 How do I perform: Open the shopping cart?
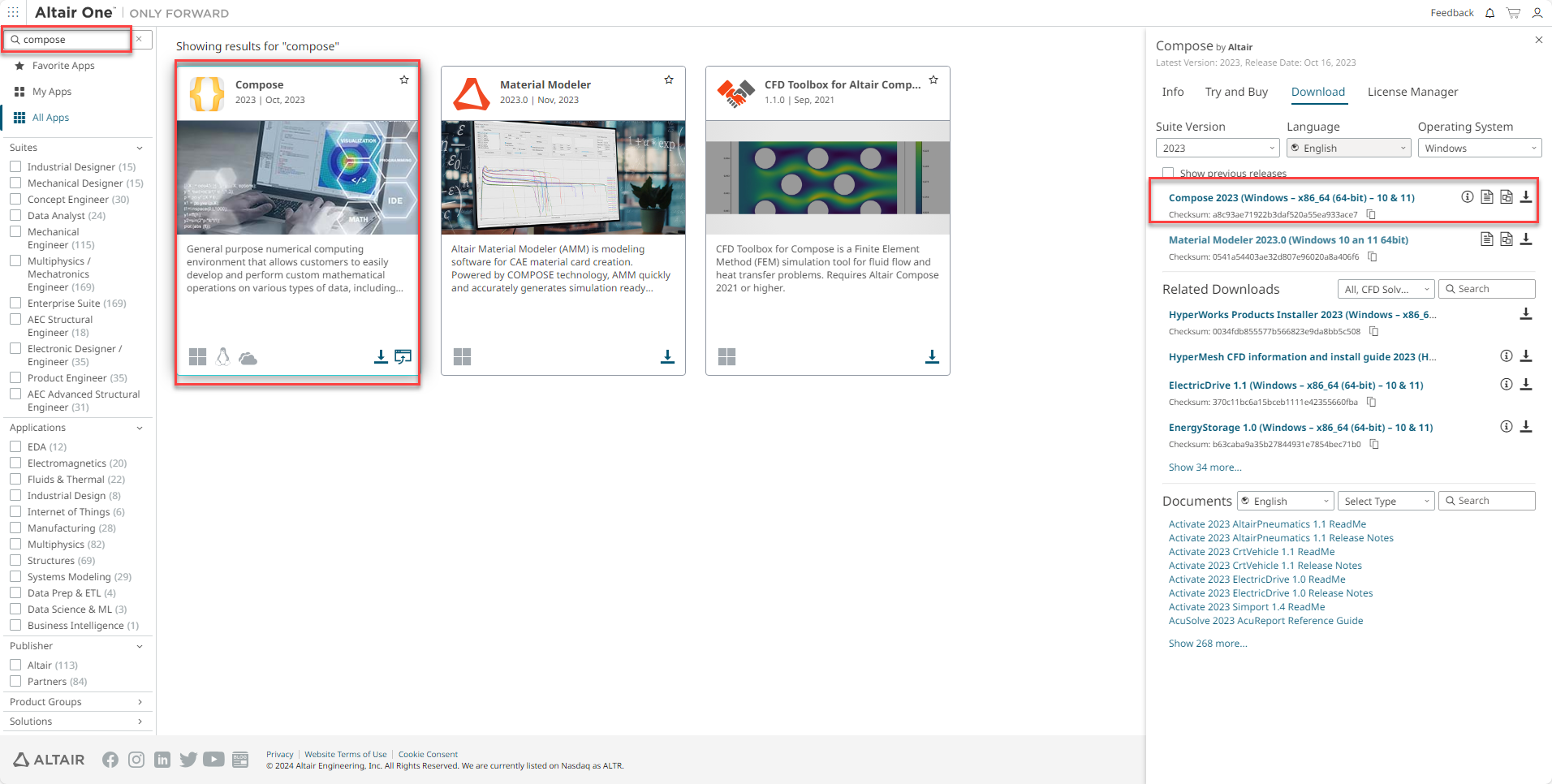coord(1513,13)
